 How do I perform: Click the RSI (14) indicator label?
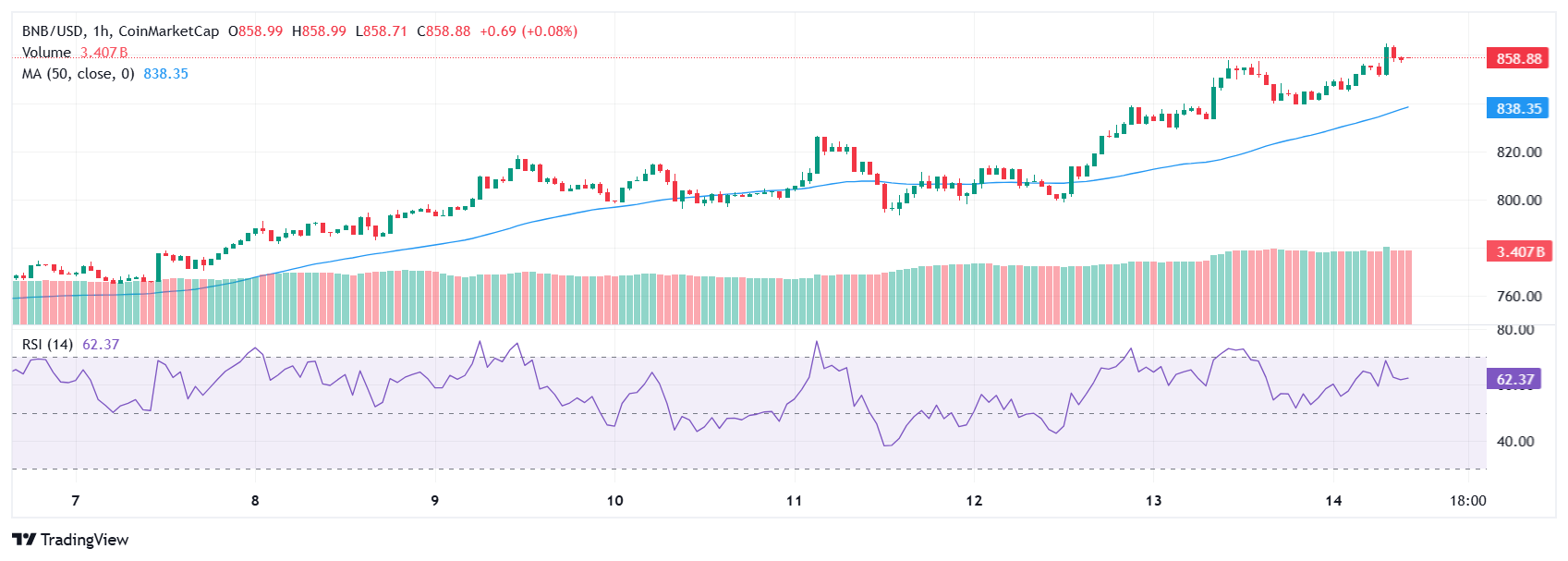[48, 345]
